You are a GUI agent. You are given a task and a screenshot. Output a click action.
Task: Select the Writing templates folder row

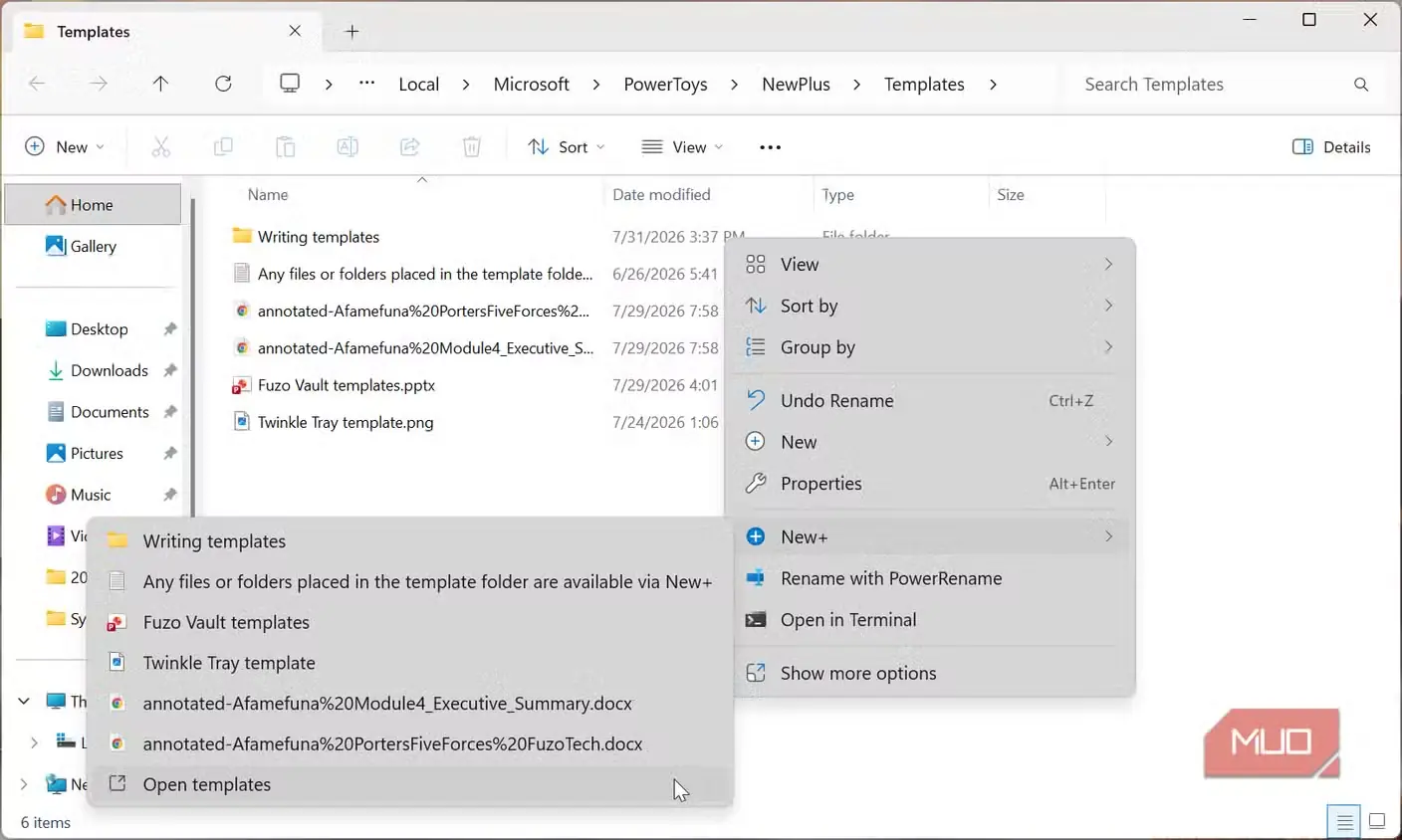tap(319, 237)
